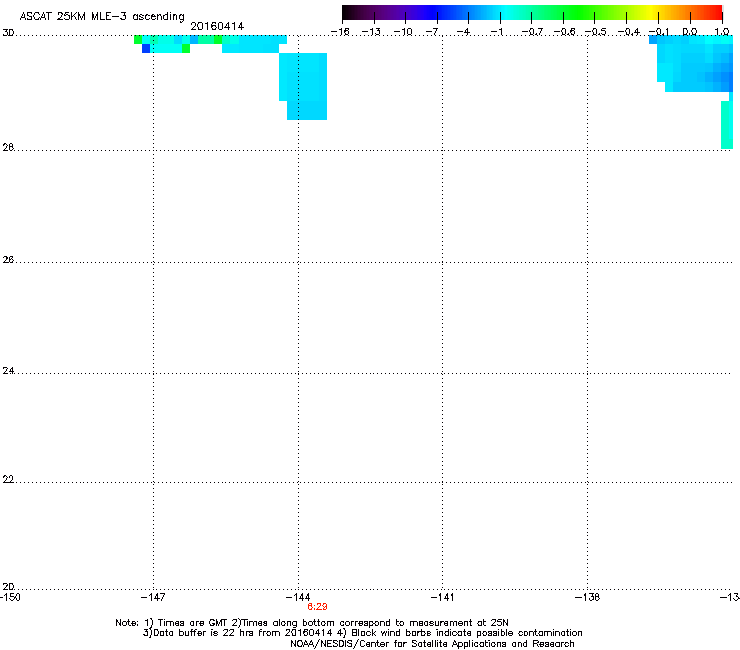Click the colorbar tick label -7
This screenshot has height=650, width=740.
pos(434,32)
